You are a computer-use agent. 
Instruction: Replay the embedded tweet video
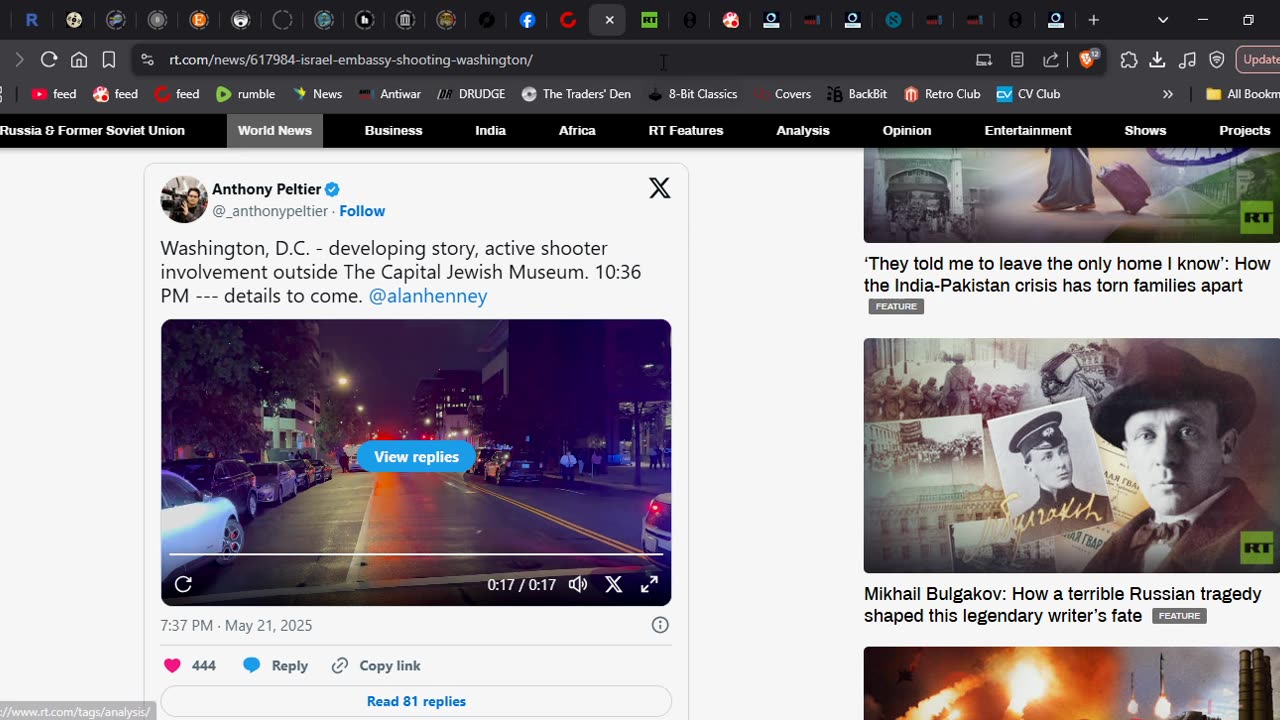click(x=183, y=585)
